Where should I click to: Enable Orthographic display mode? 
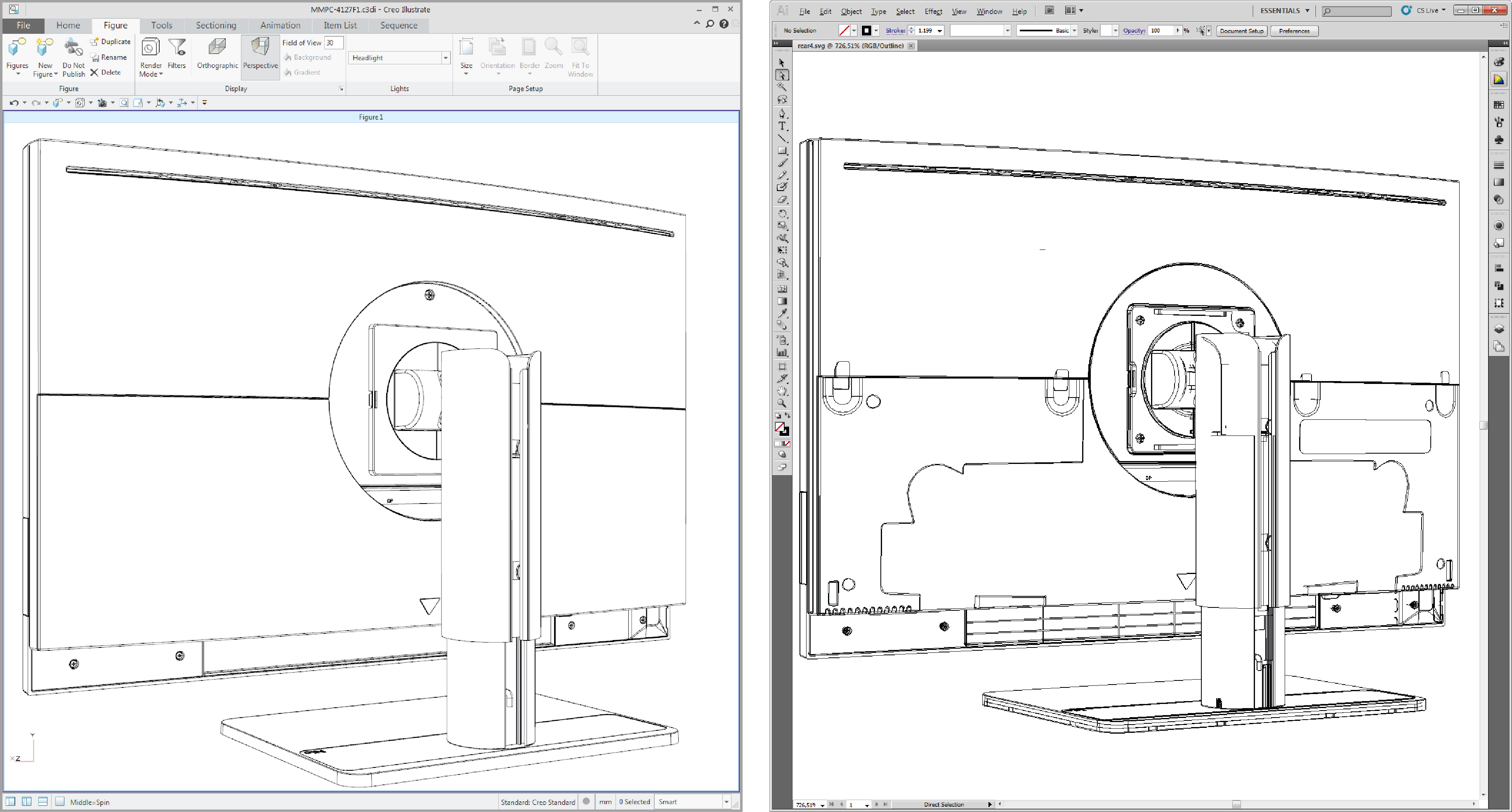[216, 56]
